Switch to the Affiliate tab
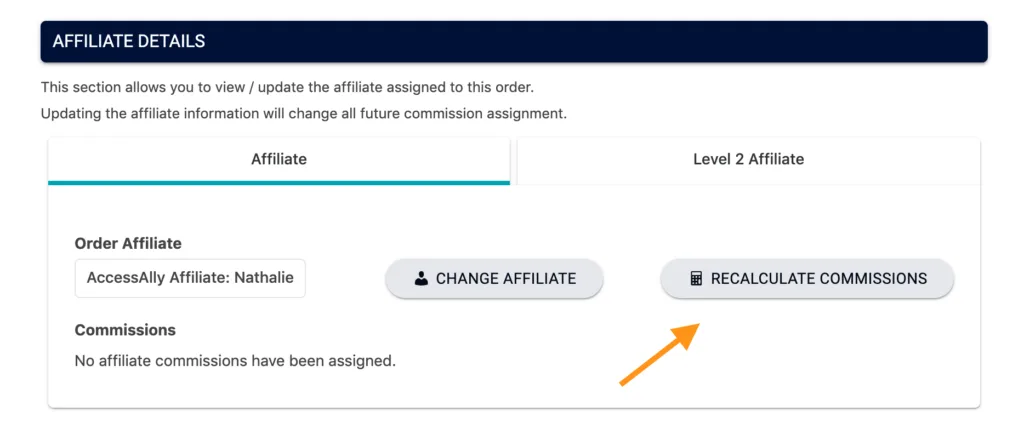This screenshot has height=434, width=1024. [x=279, y=159]
